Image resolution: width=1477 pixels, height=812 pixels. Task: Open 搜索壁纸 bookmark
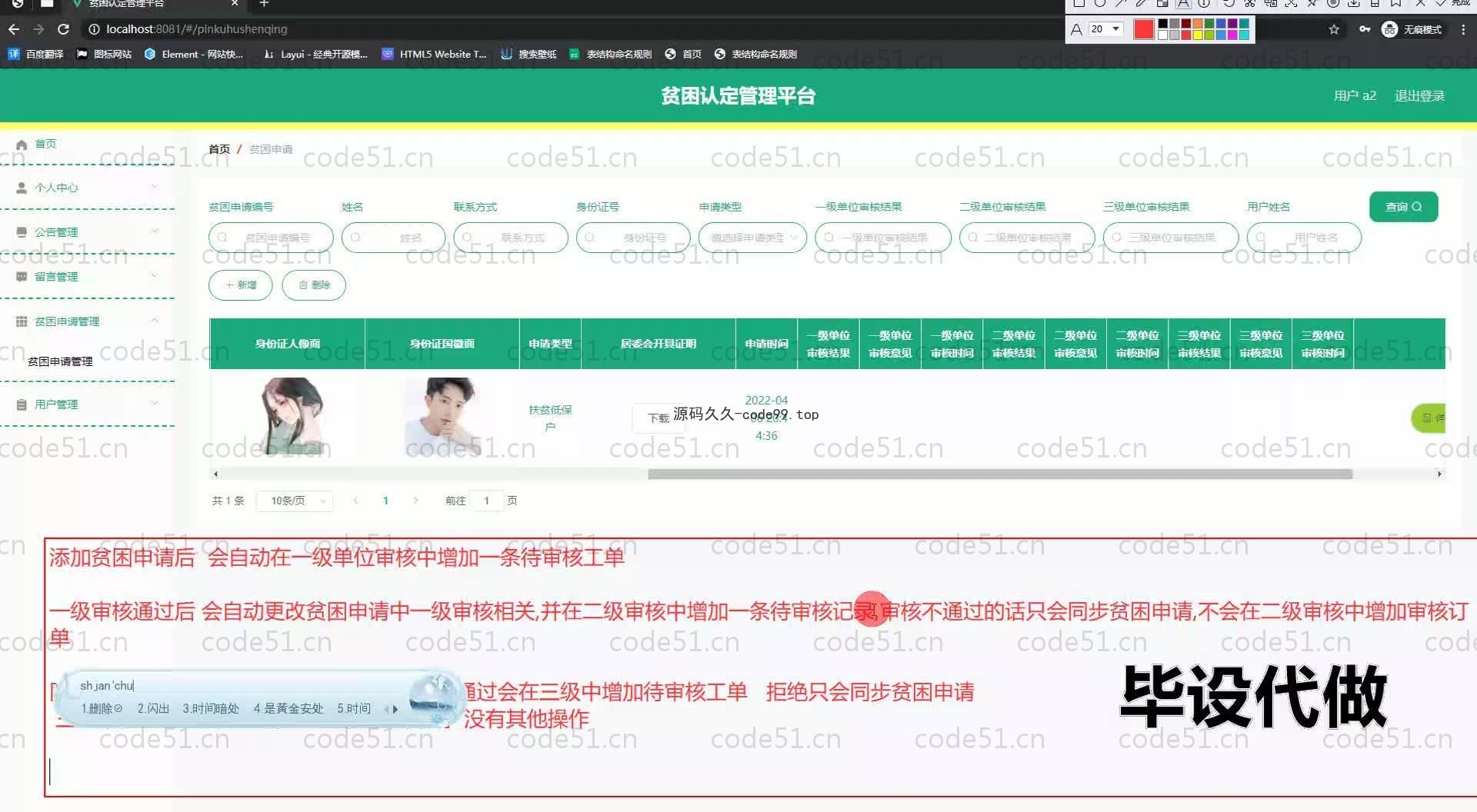[x=528, y=54]
